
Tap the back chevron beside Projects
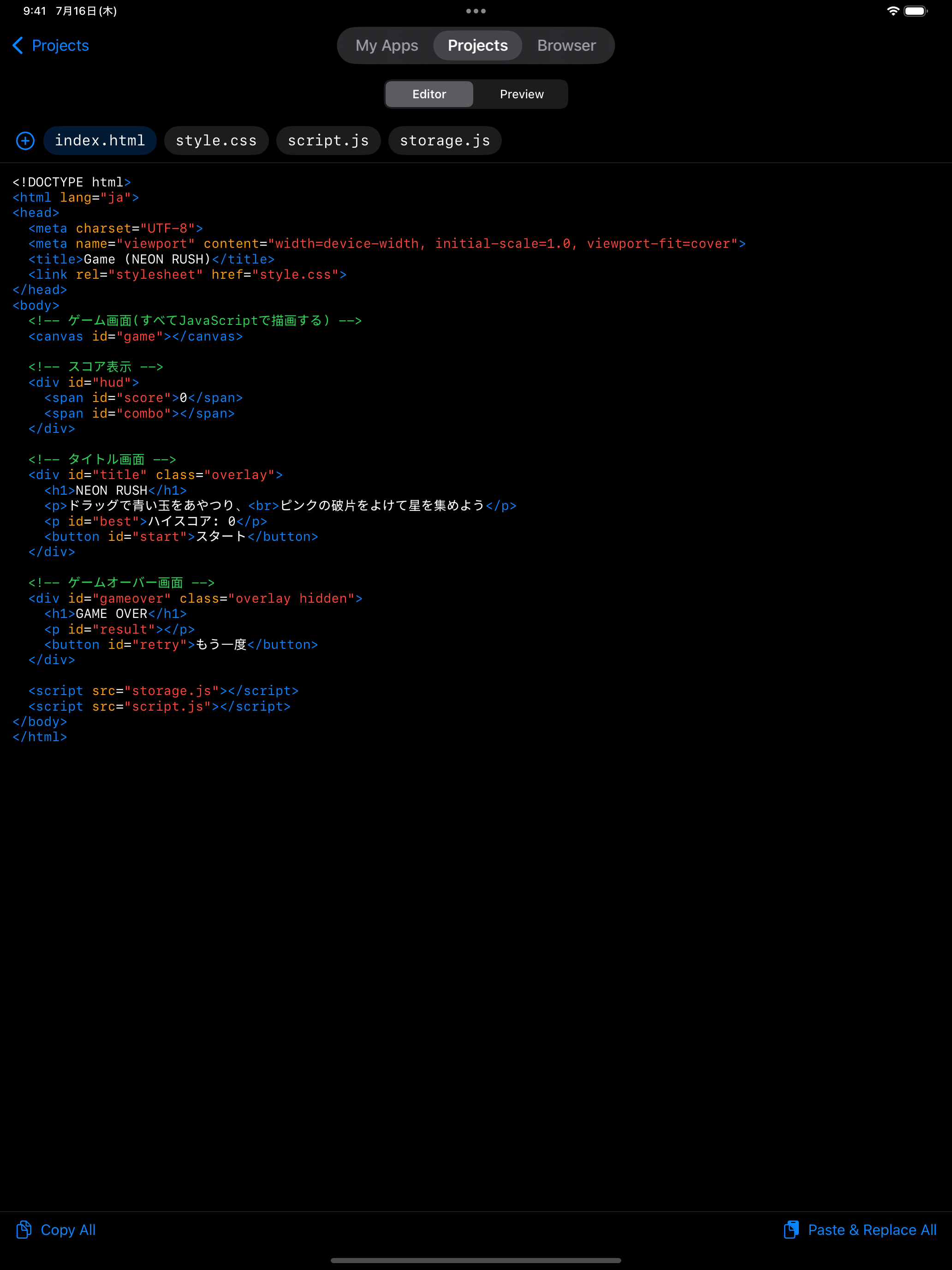18,45
